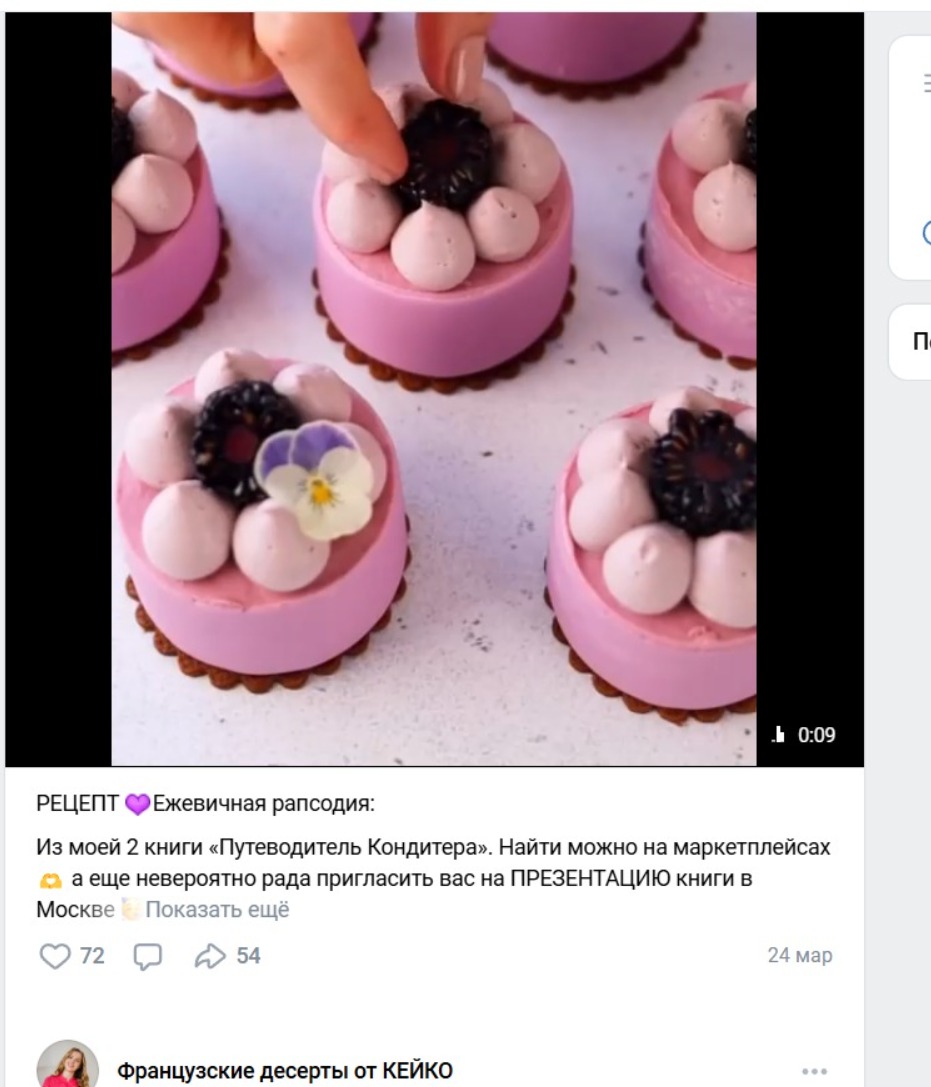This screenshot has width=931, height=1087.
Task: Open the КЕЙКО group avatar photo
Action: point(67,1066)
